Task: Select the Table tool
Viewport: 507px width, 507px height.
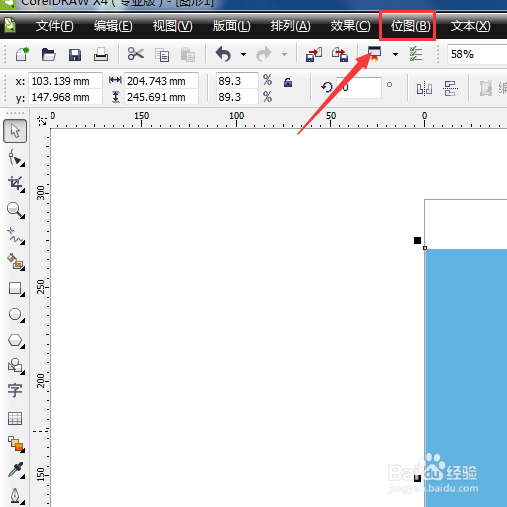Action: tap(15, 418)
